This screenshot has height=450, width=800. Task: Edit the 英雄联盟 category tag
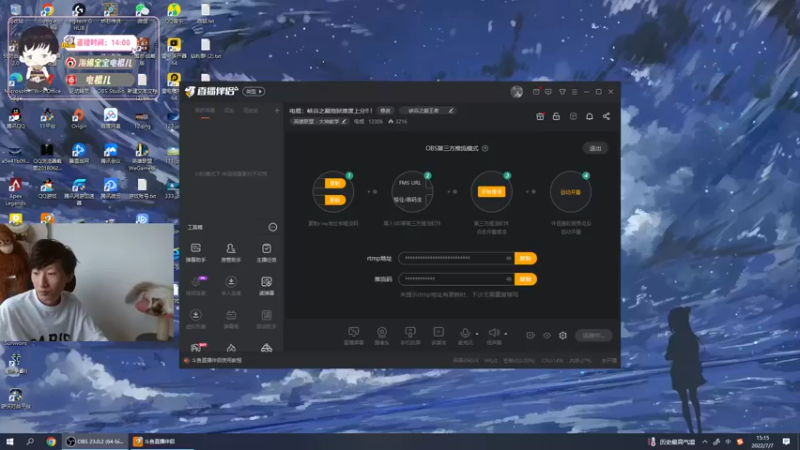tap(319, 121)
